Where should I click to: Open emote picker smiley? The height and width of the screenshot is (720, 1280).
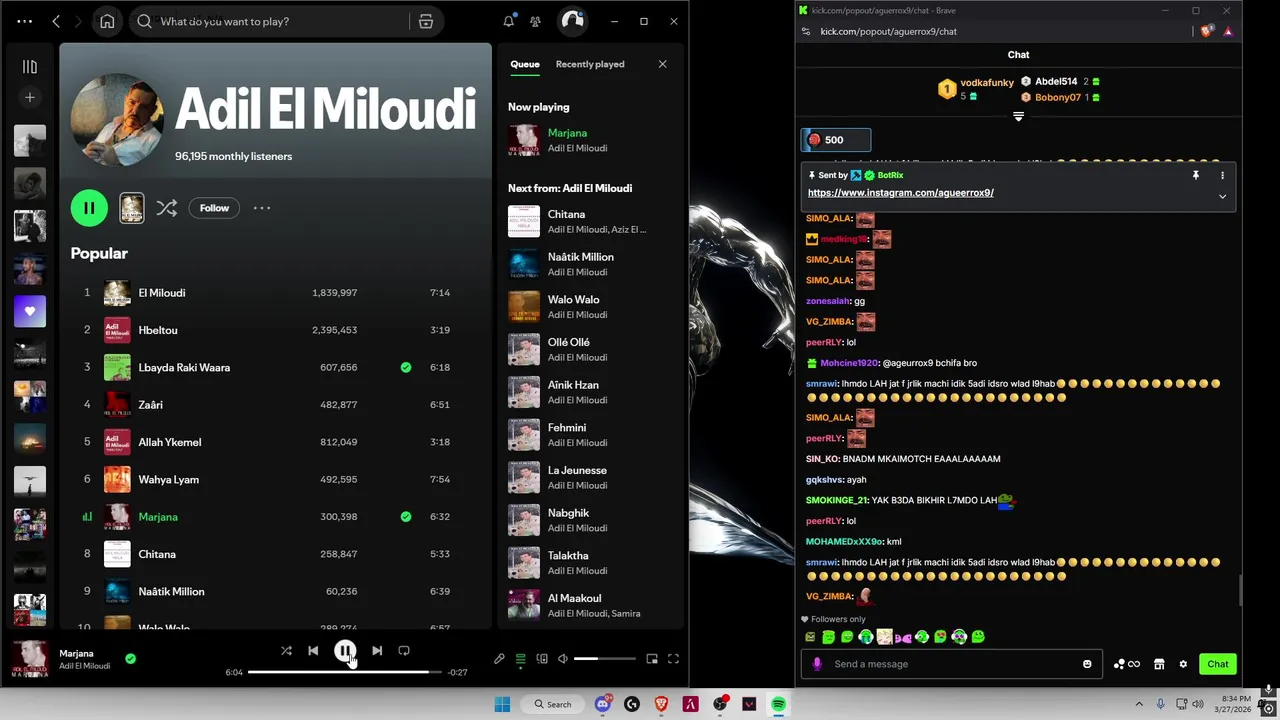1087,664
